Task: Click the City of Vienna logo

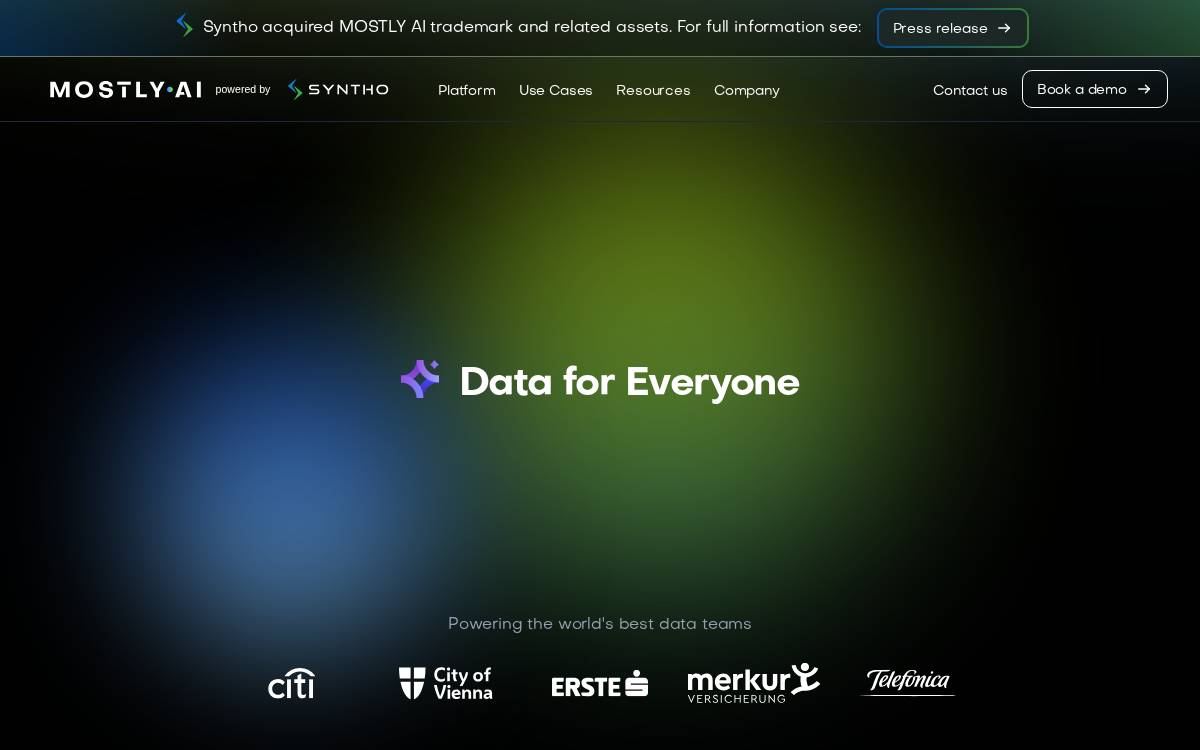Action: 446,683
